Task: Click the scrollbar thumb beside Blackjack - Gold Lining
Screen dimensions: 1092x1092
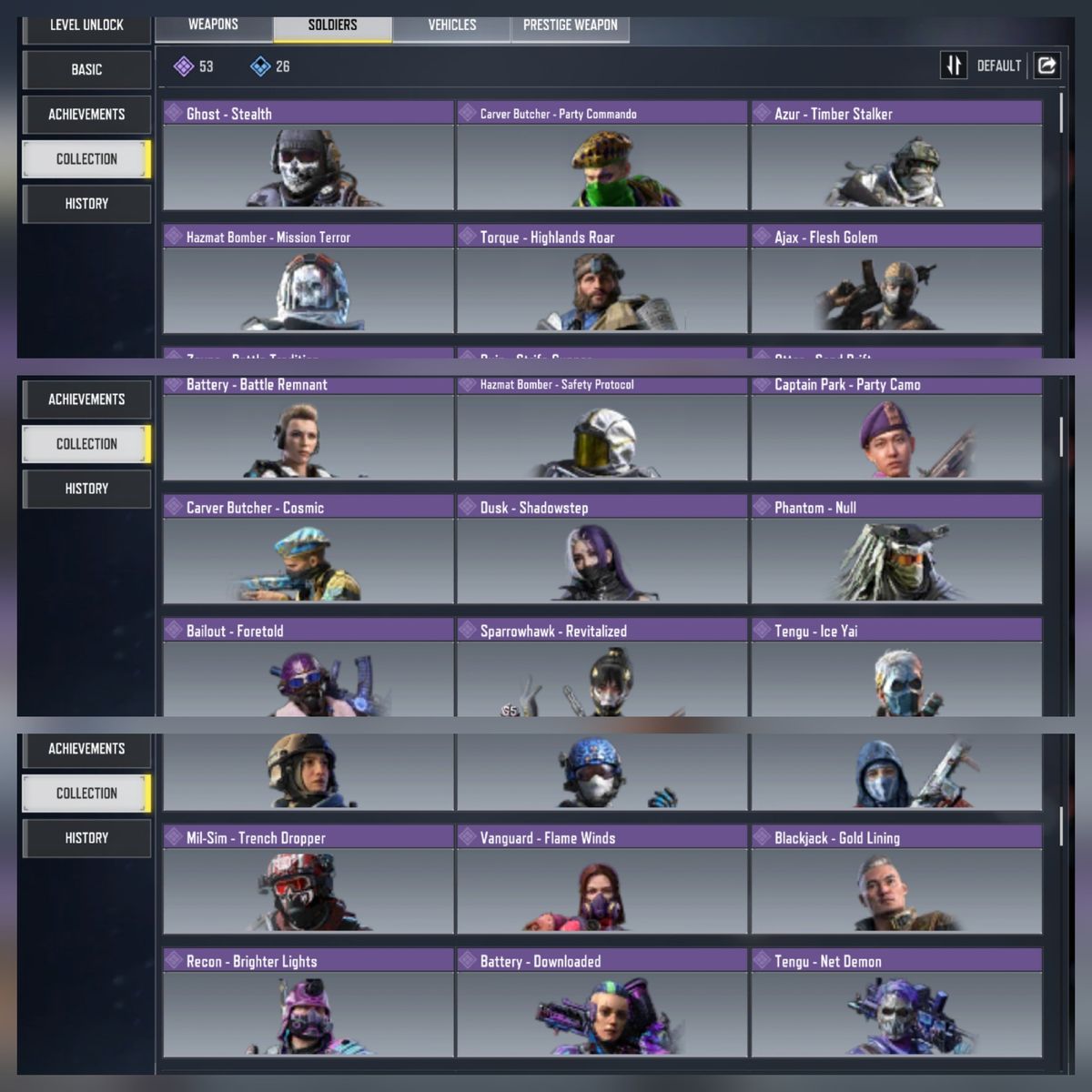Action: coord(1061,826)
